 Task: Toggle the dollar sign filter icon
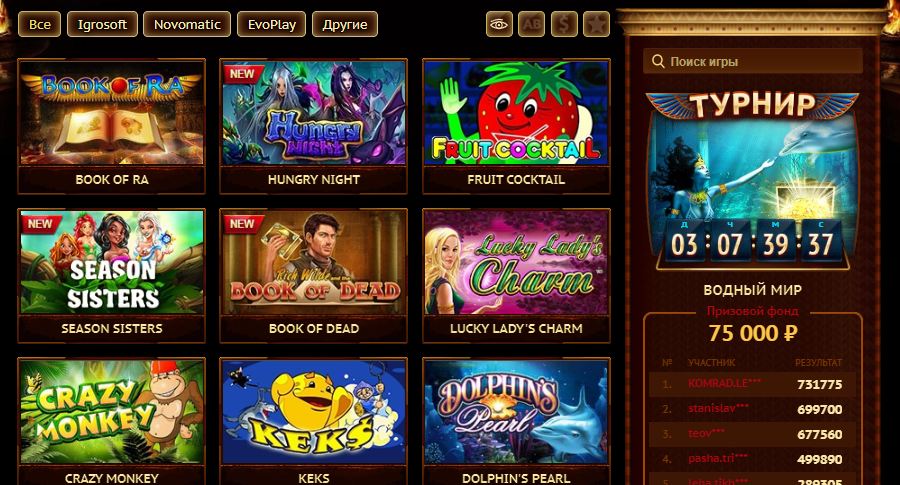[x=564, y=25]
